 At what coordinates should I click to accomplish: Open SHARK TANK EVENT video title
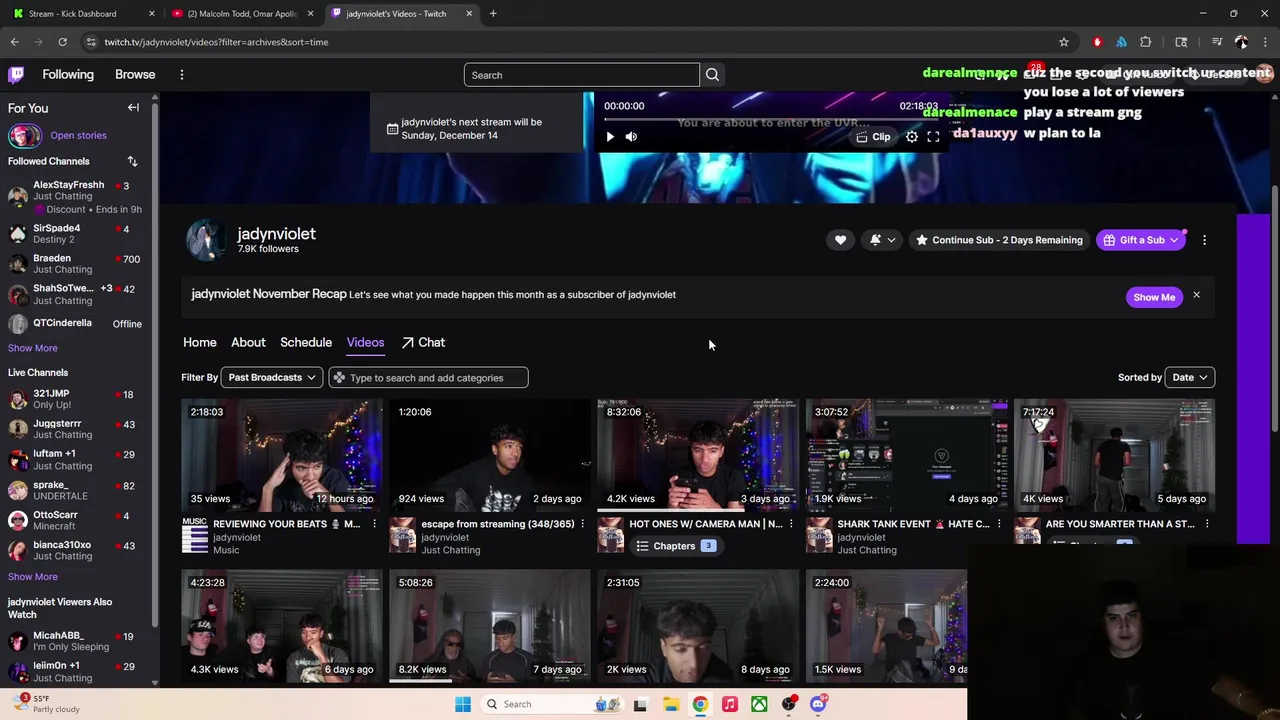(x=913, y=524)
